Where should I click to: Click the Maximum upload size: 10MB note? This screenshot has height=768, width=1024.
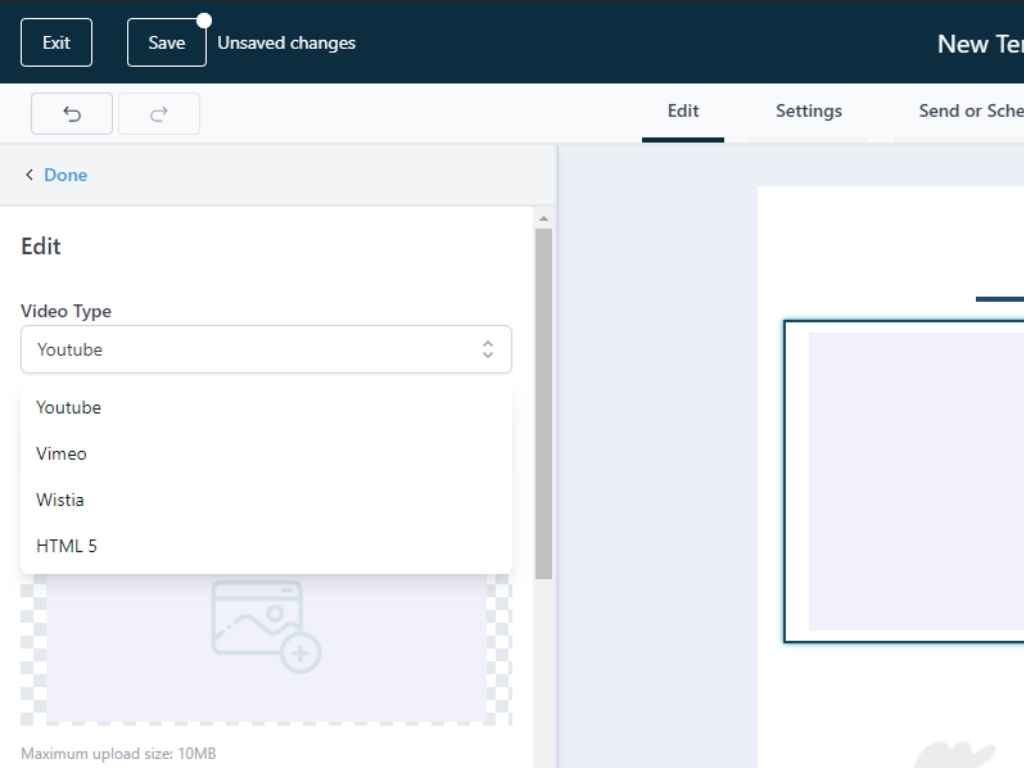click(x=118, y=753)
